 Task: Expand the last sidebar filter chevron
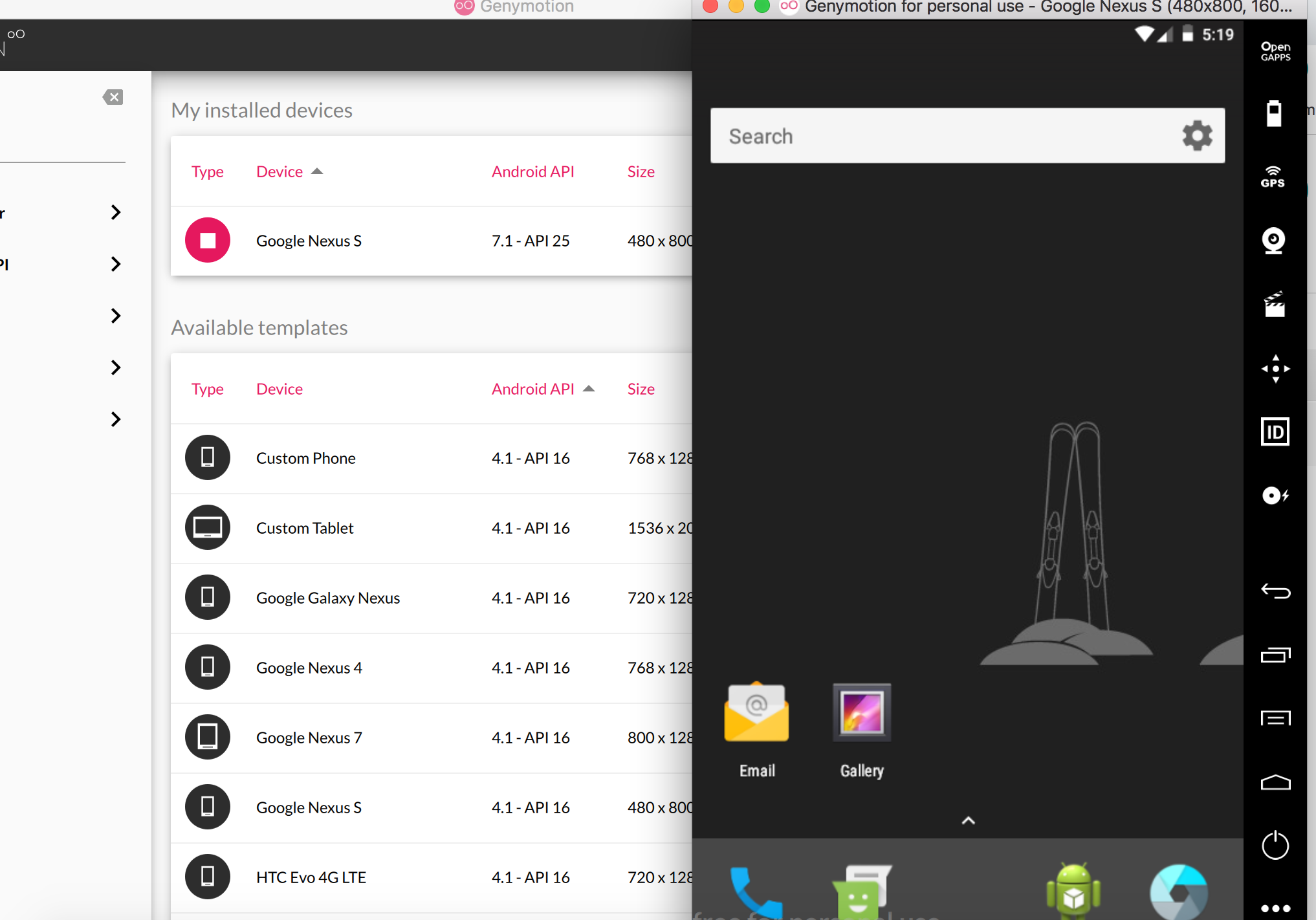[116, 419]
